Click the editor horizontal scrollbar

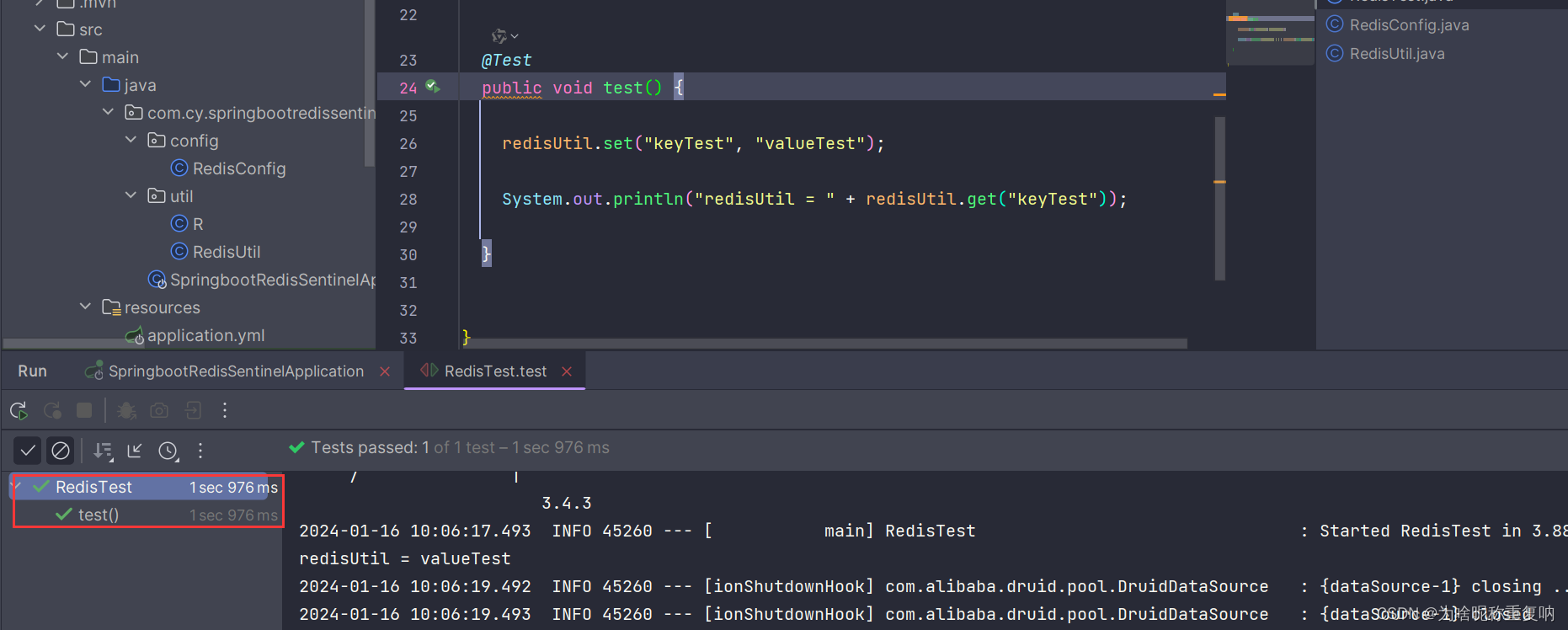[x=824, y=343]
